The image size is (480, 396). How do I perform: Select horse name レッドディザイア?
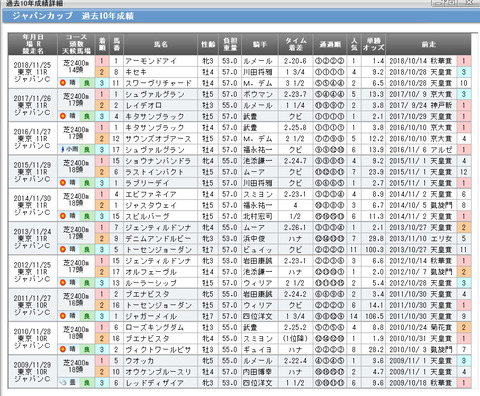point(155,383)
